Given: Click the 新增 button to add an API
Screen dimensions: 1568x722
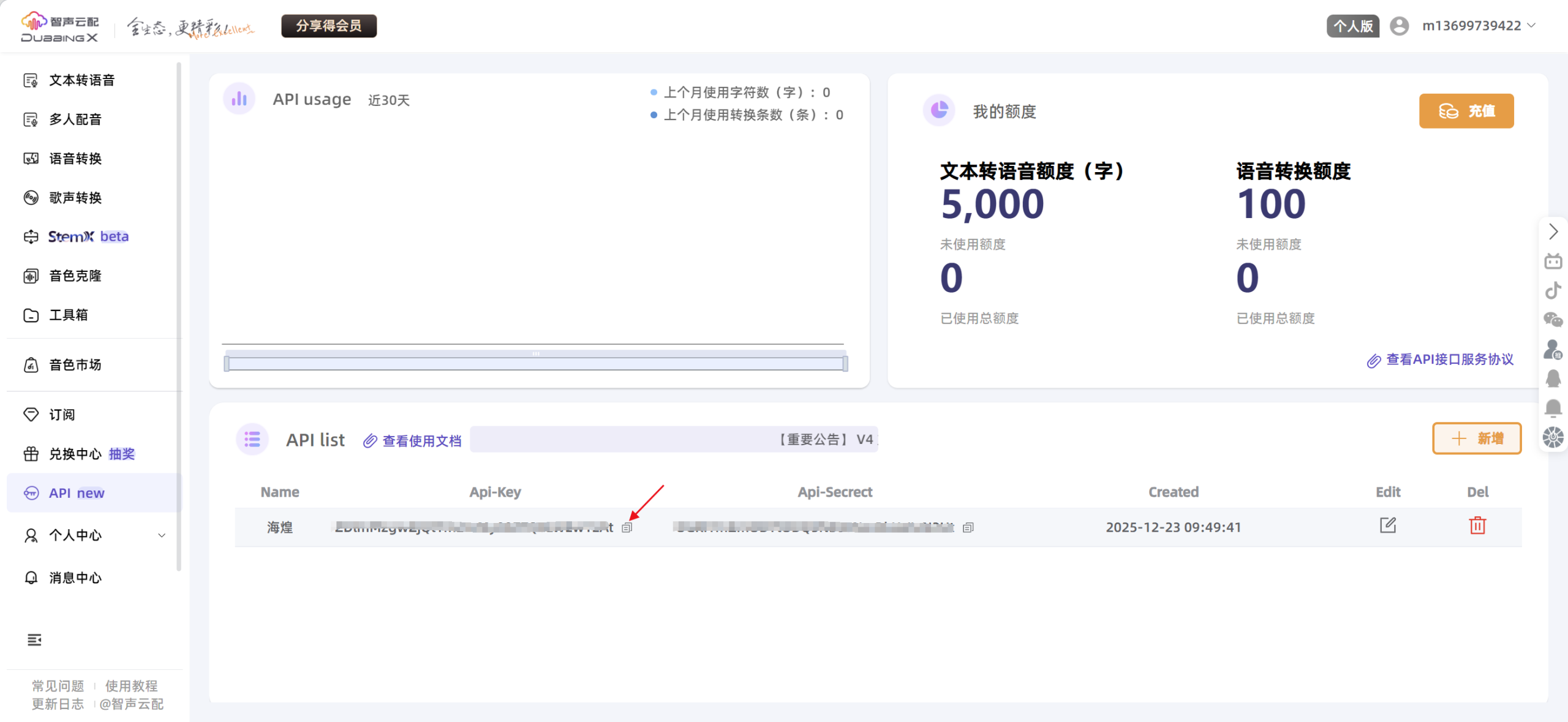Looking at the screenshot, I should (1477, 438).
